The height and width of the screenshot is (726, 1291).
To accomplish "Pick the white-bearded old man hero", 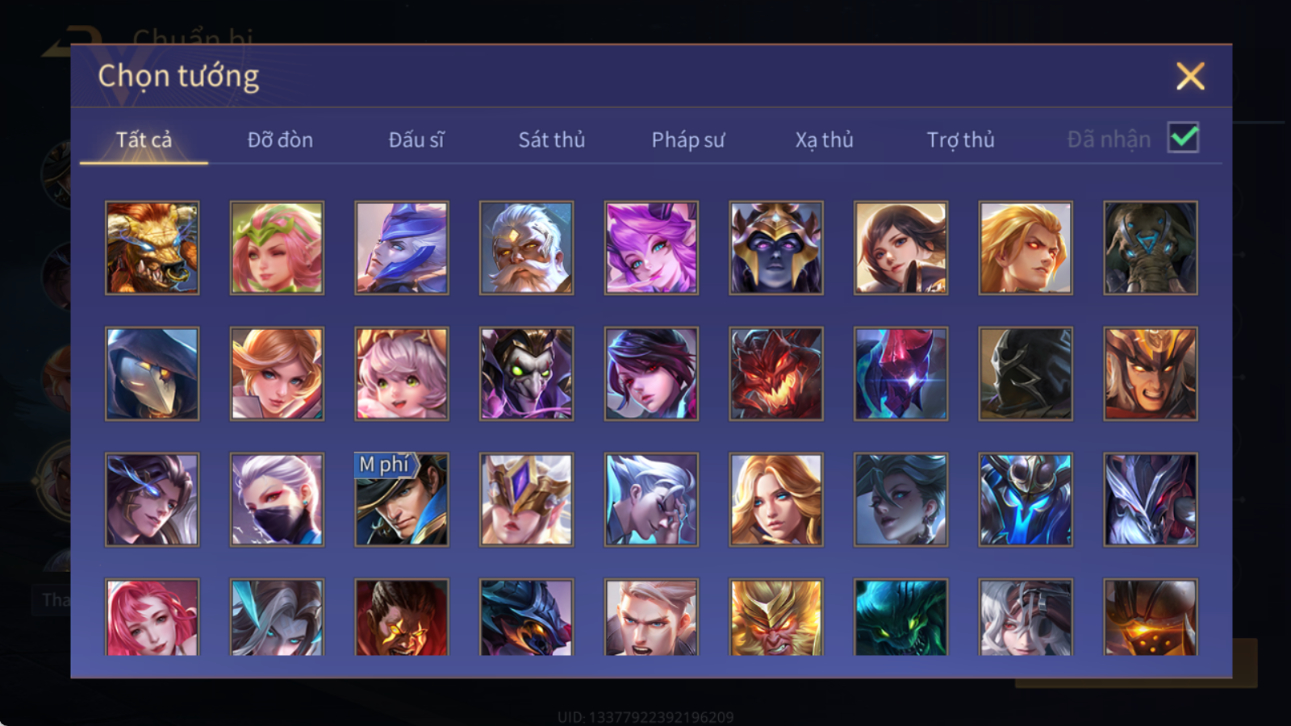I will click(x=526, y=248).
